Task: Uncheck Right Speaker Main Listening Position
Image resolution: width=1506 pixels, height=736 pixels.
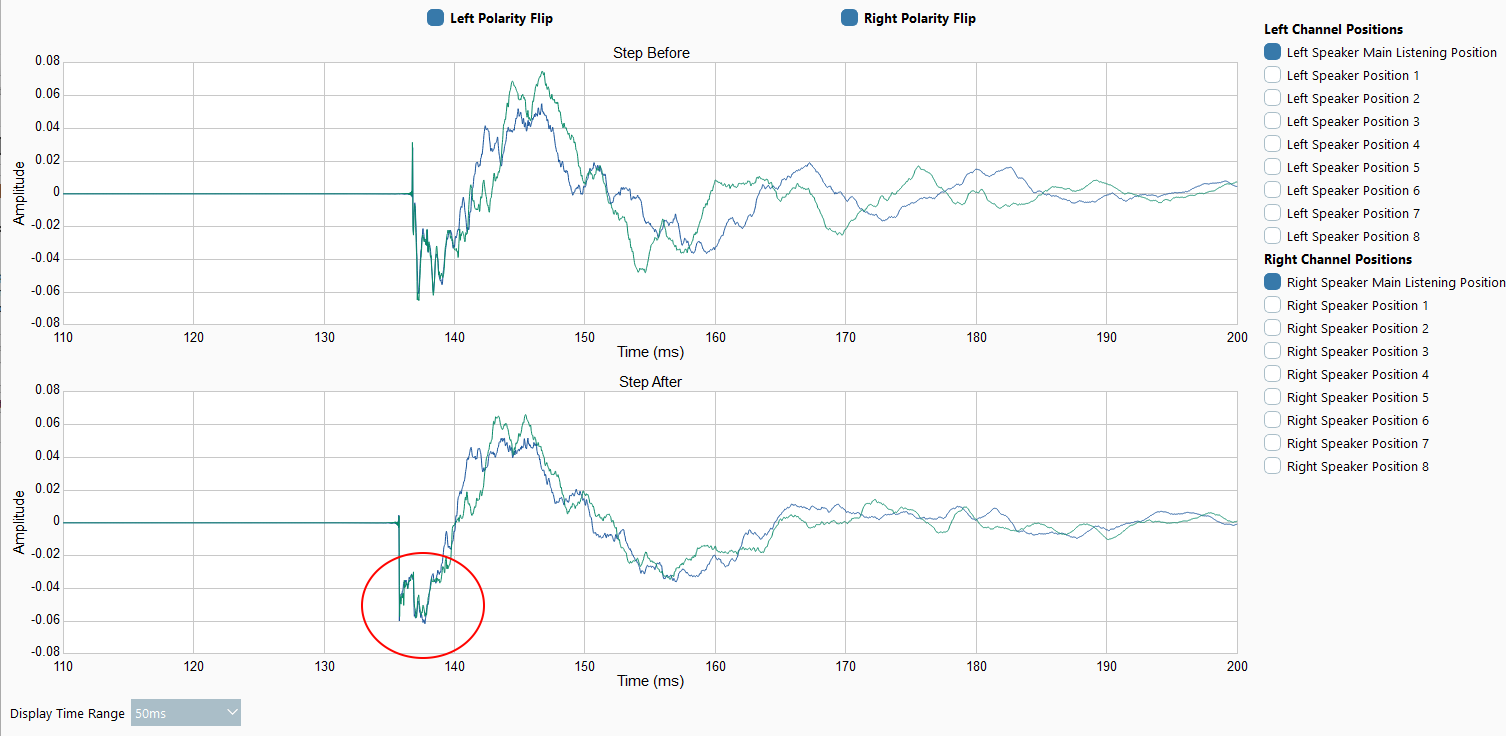Action: pos(1273,282)
